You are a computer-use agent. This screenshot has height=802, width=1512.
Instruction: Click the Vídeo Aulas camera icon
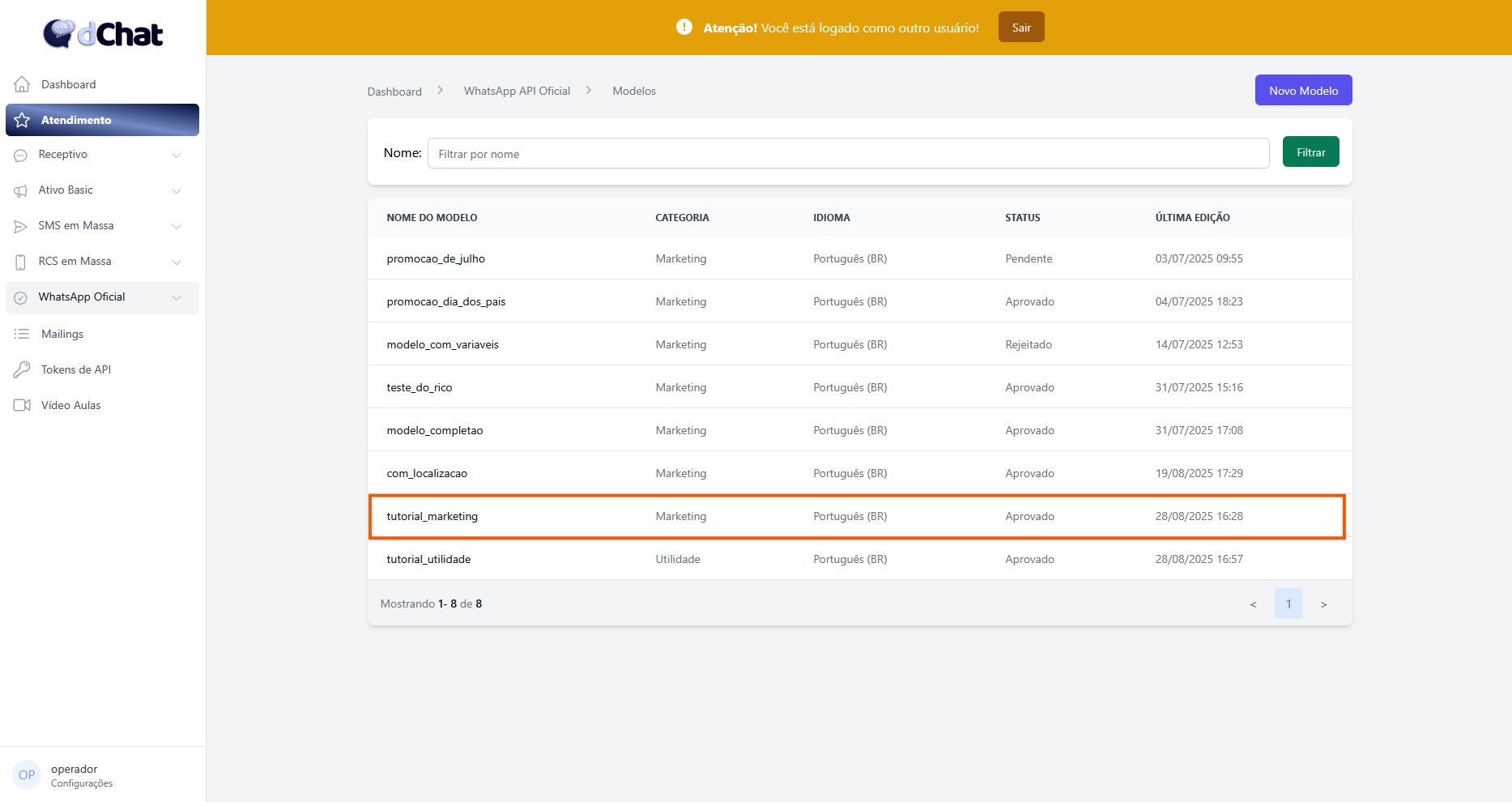[22, 405]
